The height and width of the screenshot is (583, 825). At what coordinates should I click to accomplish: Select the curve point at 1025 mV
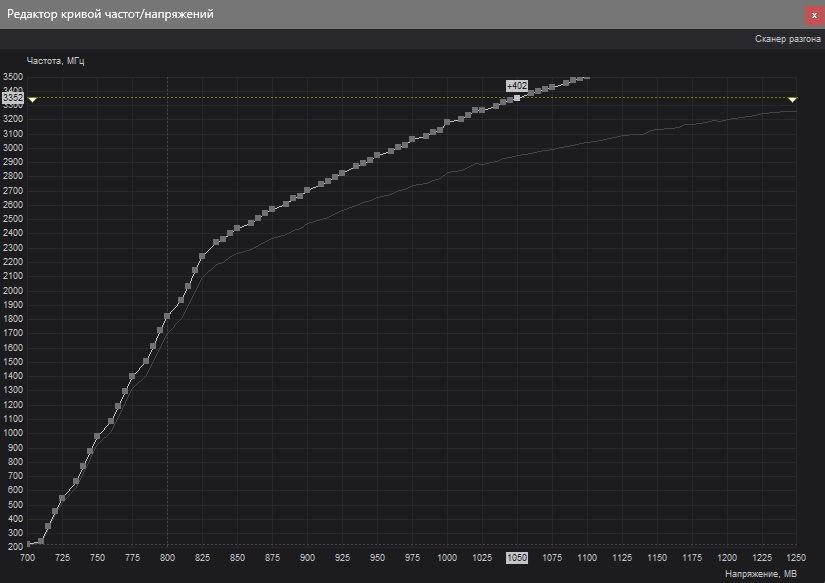(482, 110)
